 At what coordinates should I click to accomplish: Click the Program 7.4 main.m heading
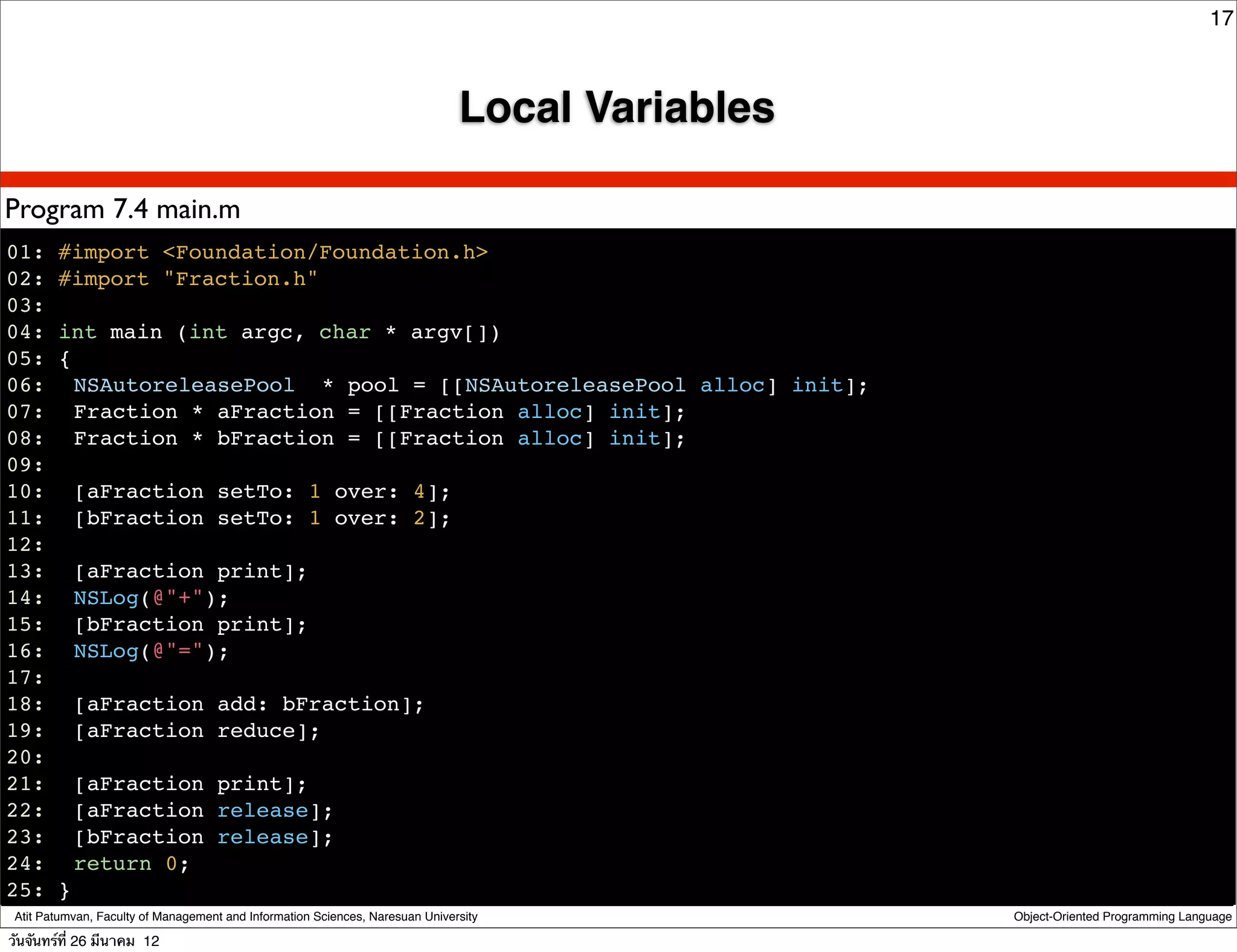123,210
